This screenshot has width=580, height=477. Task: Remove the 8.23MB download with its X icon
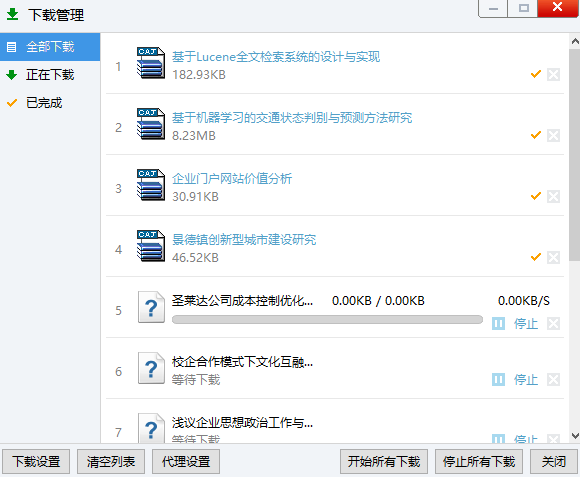pyautogui.click(x=553, y=135)
